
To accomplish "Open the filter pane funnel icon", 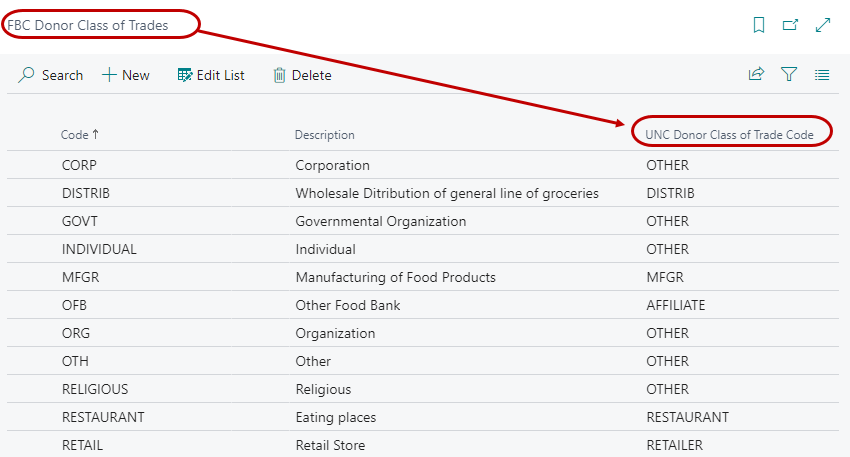I will tap(789, 74).
